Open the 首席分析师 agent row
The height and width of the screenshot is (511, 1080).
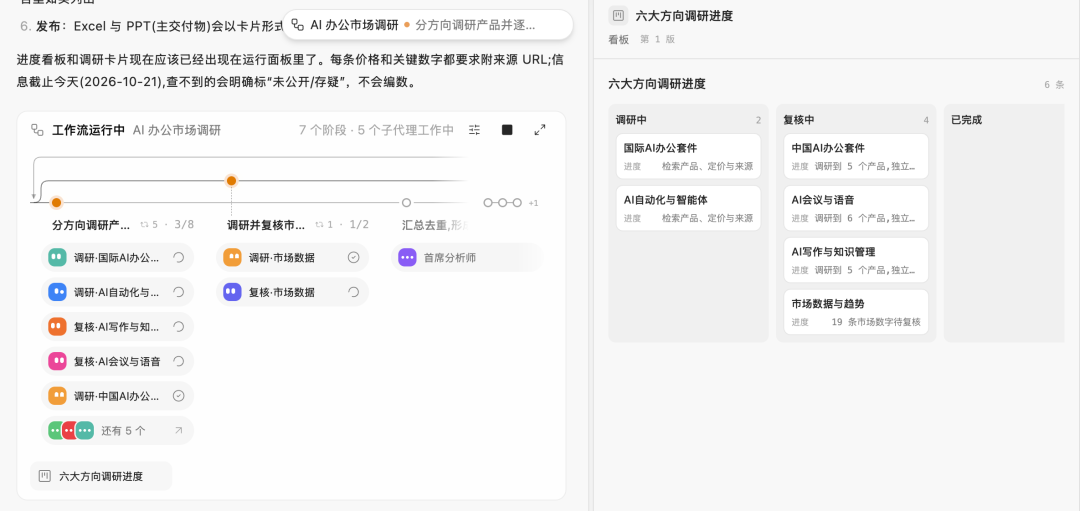click(468, 258)
